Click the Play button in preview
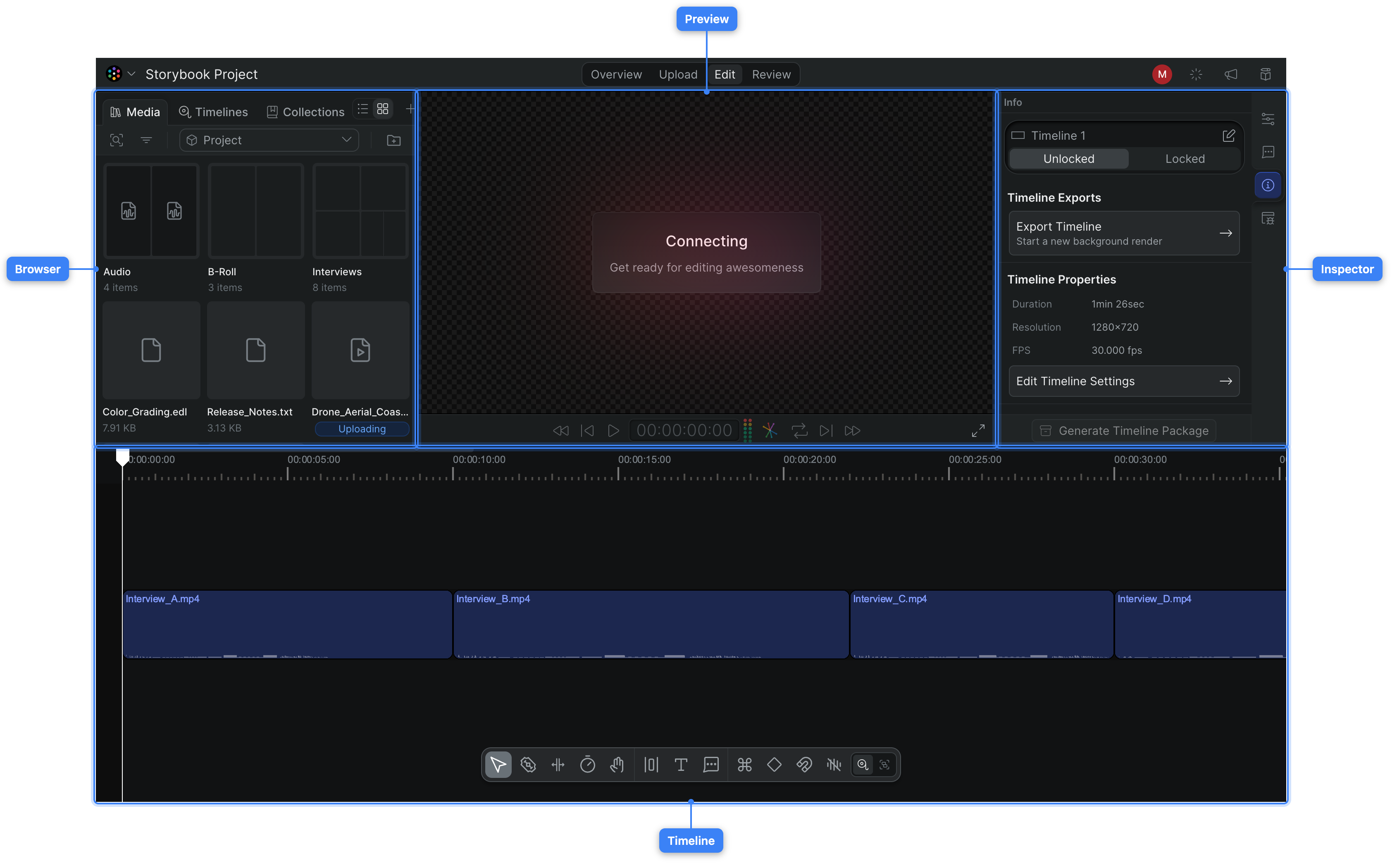The width and height of the screenshot is (1397, 868). coord(613,431)
